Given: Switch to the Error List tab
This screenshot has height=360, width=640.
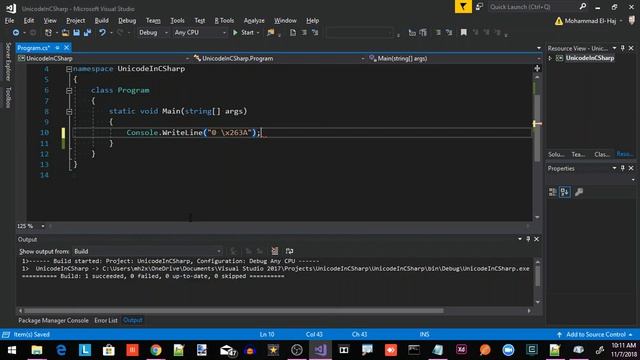Looking at the screenshot, I should click(106, 320).
